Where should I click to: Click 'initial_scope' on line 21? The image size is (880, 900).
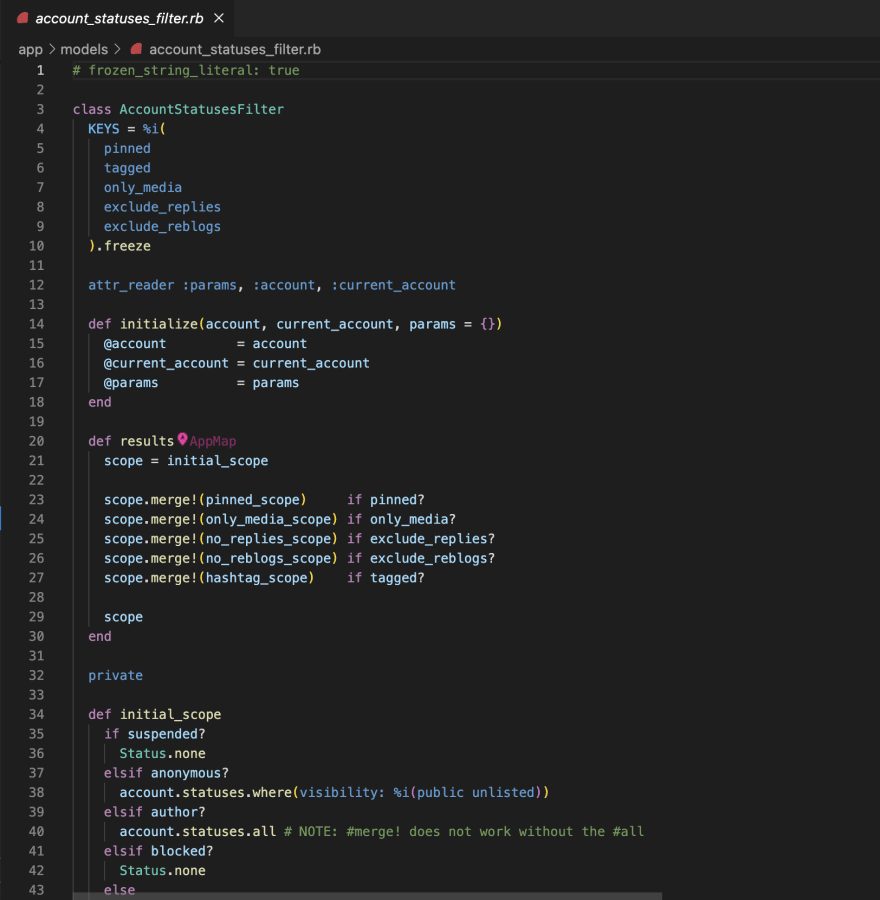pyautogui.click(x=218, y=460)
